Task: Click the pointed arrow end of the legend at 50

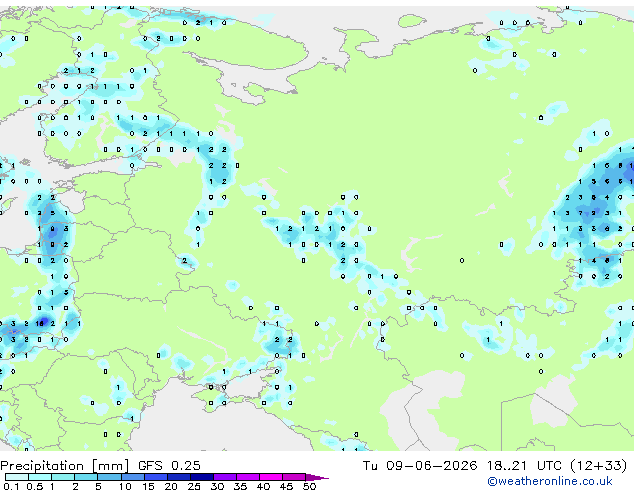Action: click(x=317, y=477)
